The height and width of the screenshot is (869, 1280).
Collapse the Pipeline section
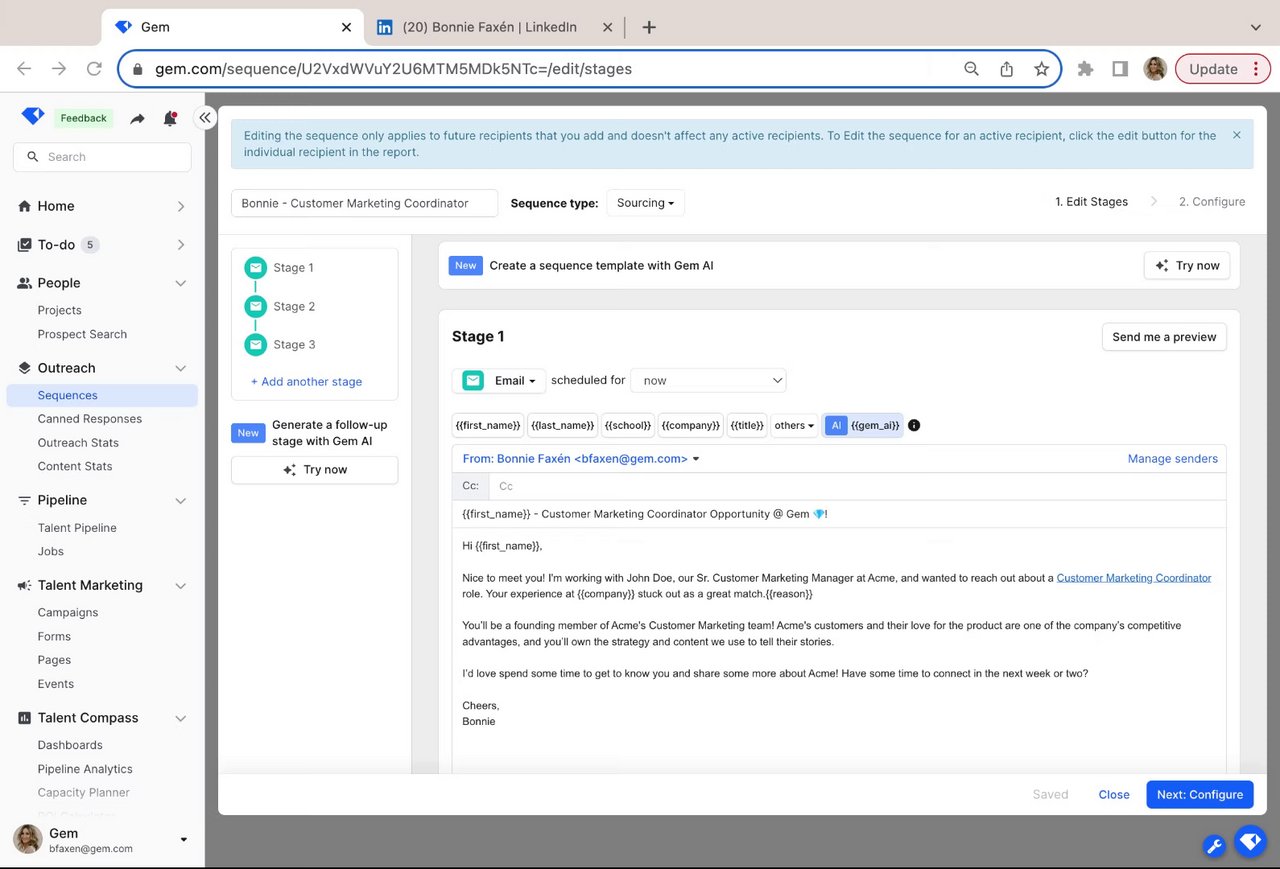tap(181, 500)
